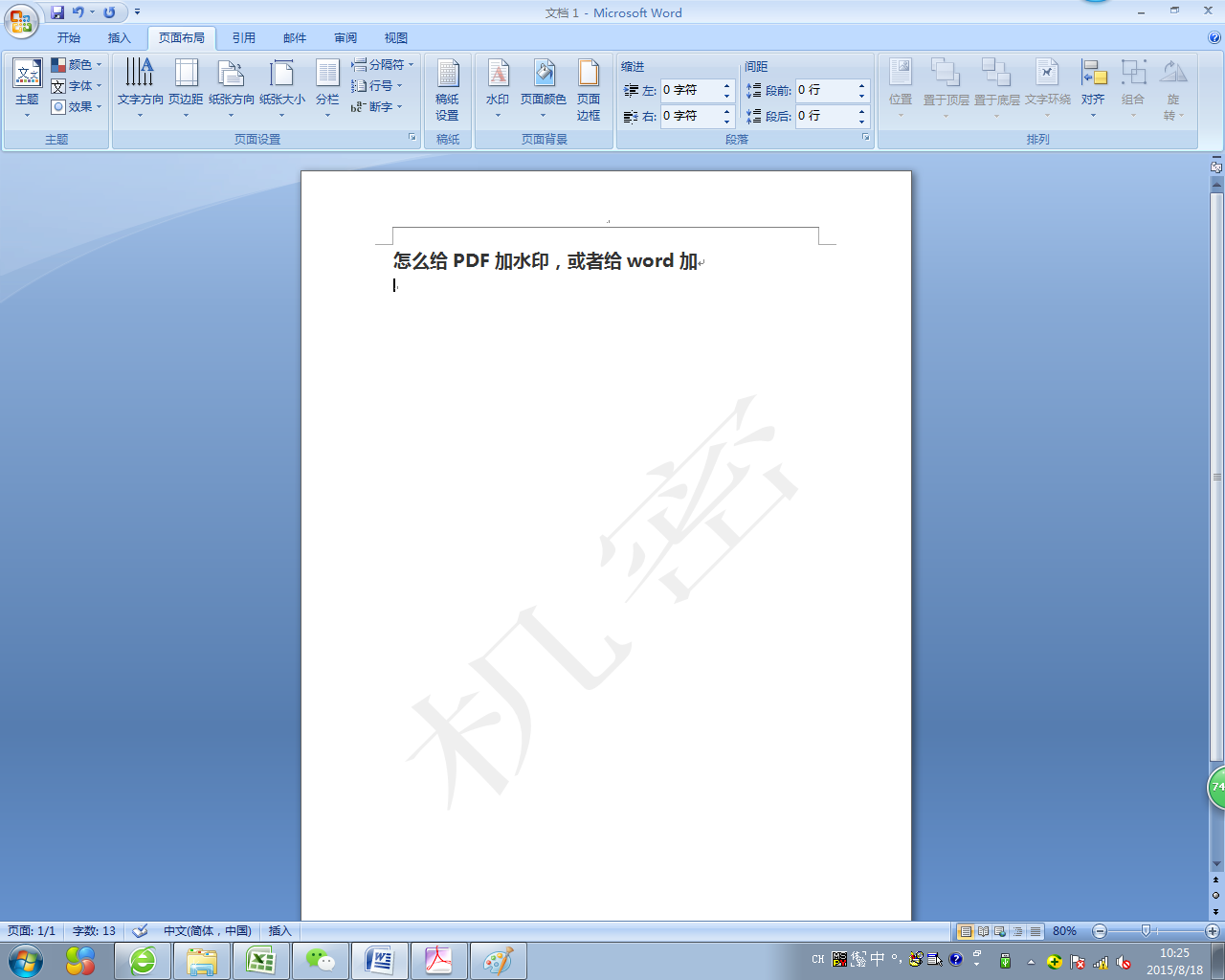This screenshot has height=980, width=1225.
Task: Open the Office button menu
Action: pos(21,20)
